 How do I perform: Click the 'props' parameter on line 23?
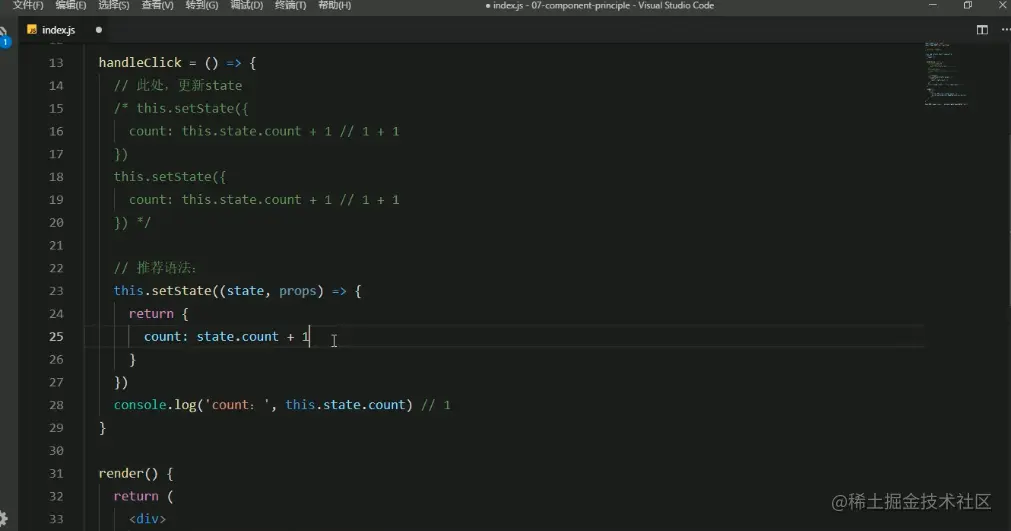(x=298, y=291)
